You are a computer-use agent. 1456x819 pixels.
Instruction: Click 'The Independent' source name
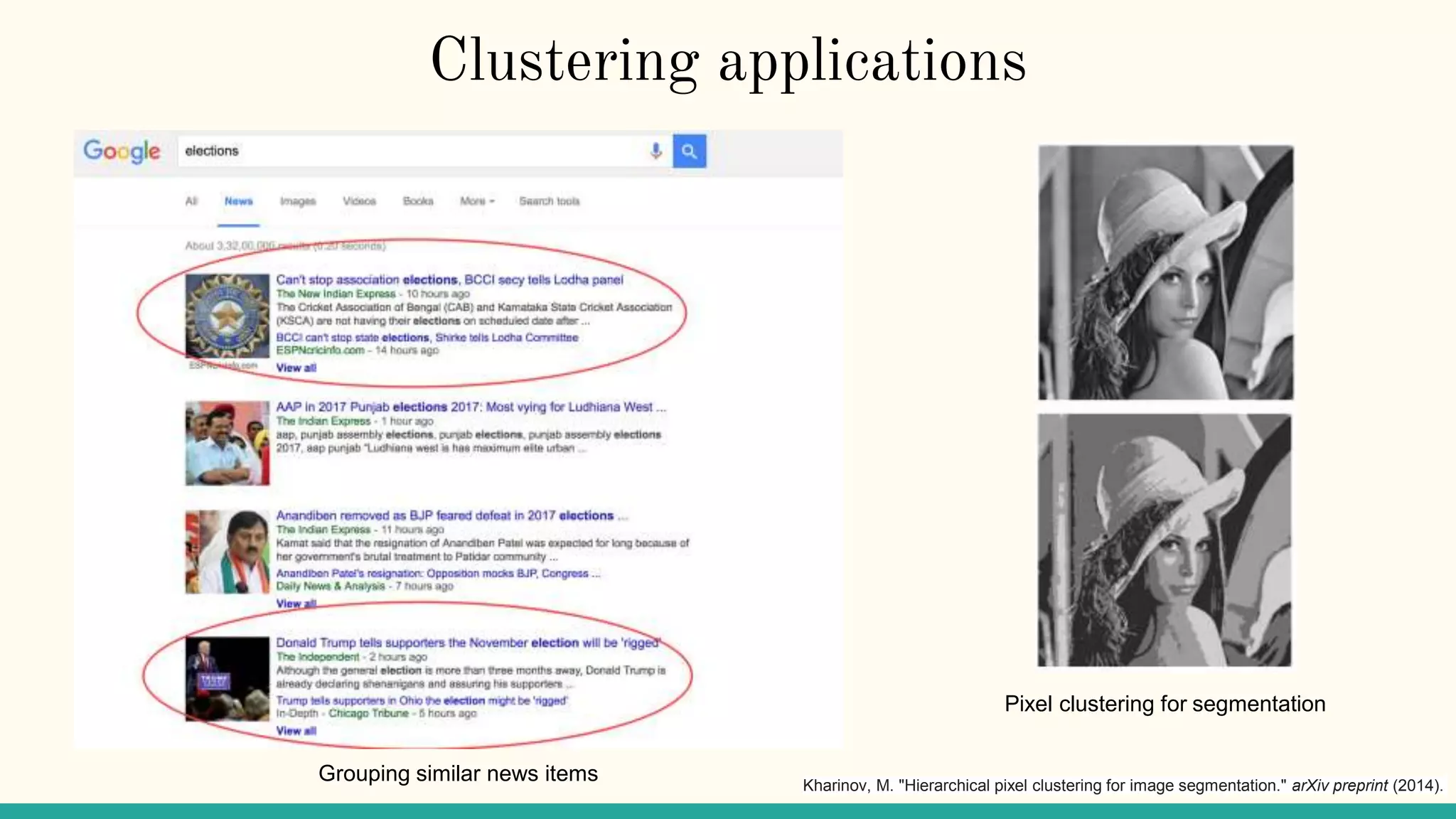318,657
